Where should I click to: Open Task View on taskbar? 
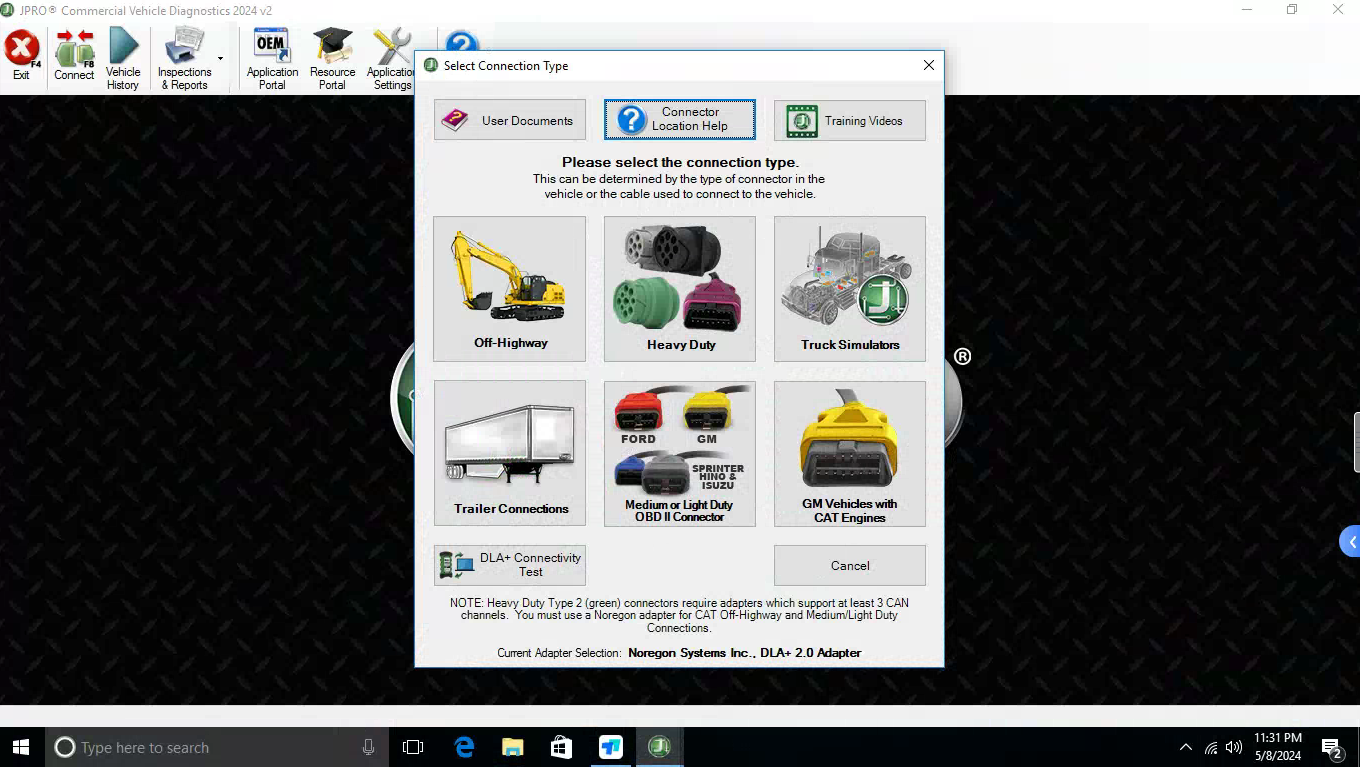413,747
